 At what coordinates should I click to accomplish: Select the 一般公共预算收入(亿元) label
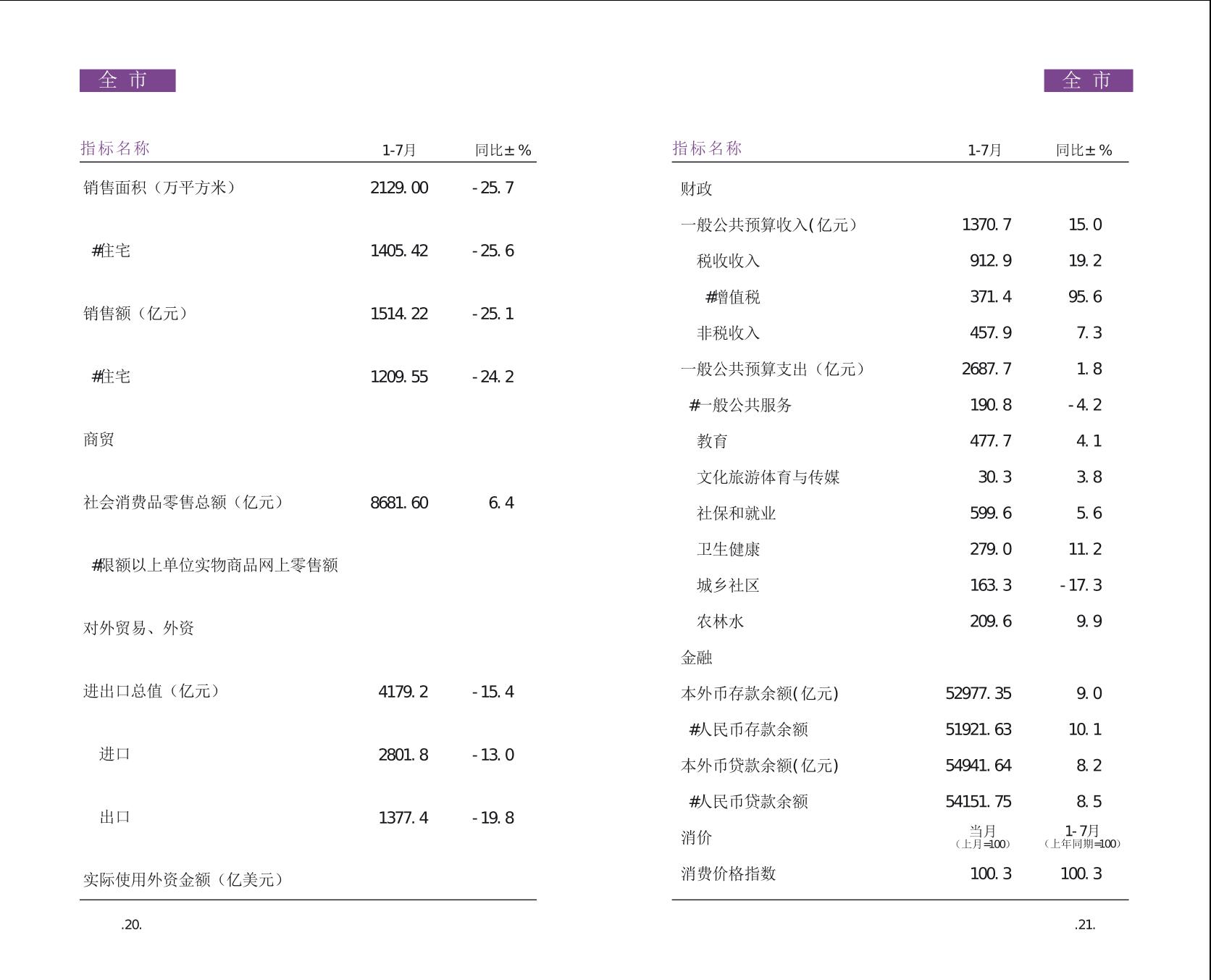(x=769, y=225)
